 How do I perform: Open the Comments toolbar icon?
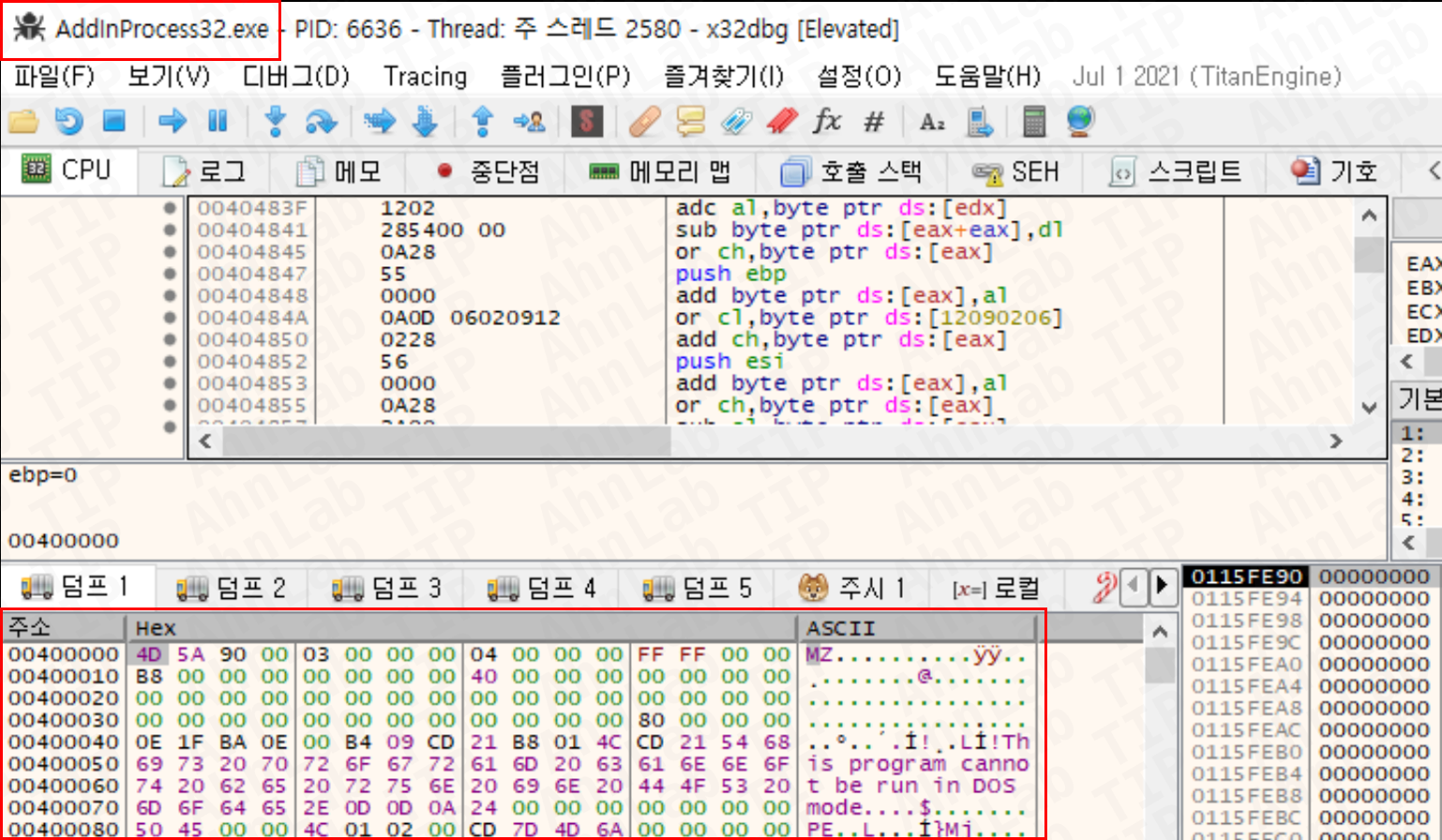pos(691,121)
